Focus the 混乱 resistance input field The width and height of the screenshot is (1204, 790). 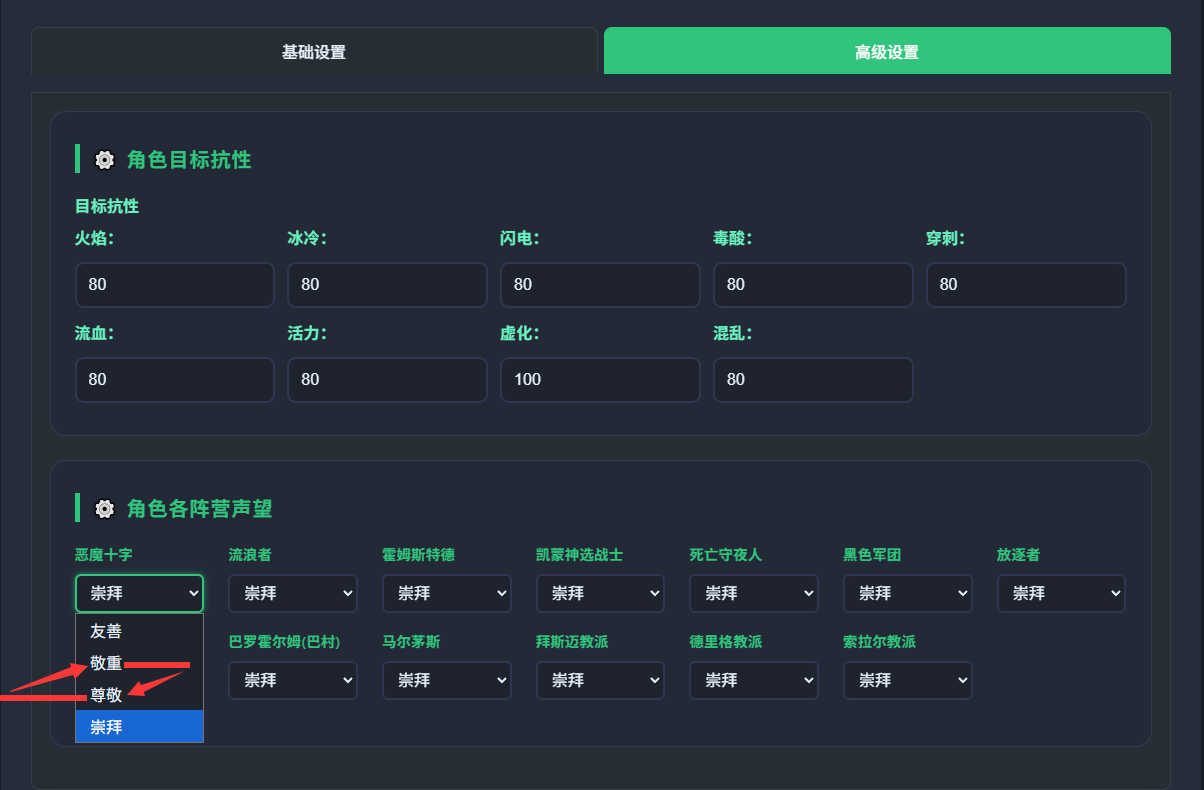pyautogui.click(x=813, y=380)
